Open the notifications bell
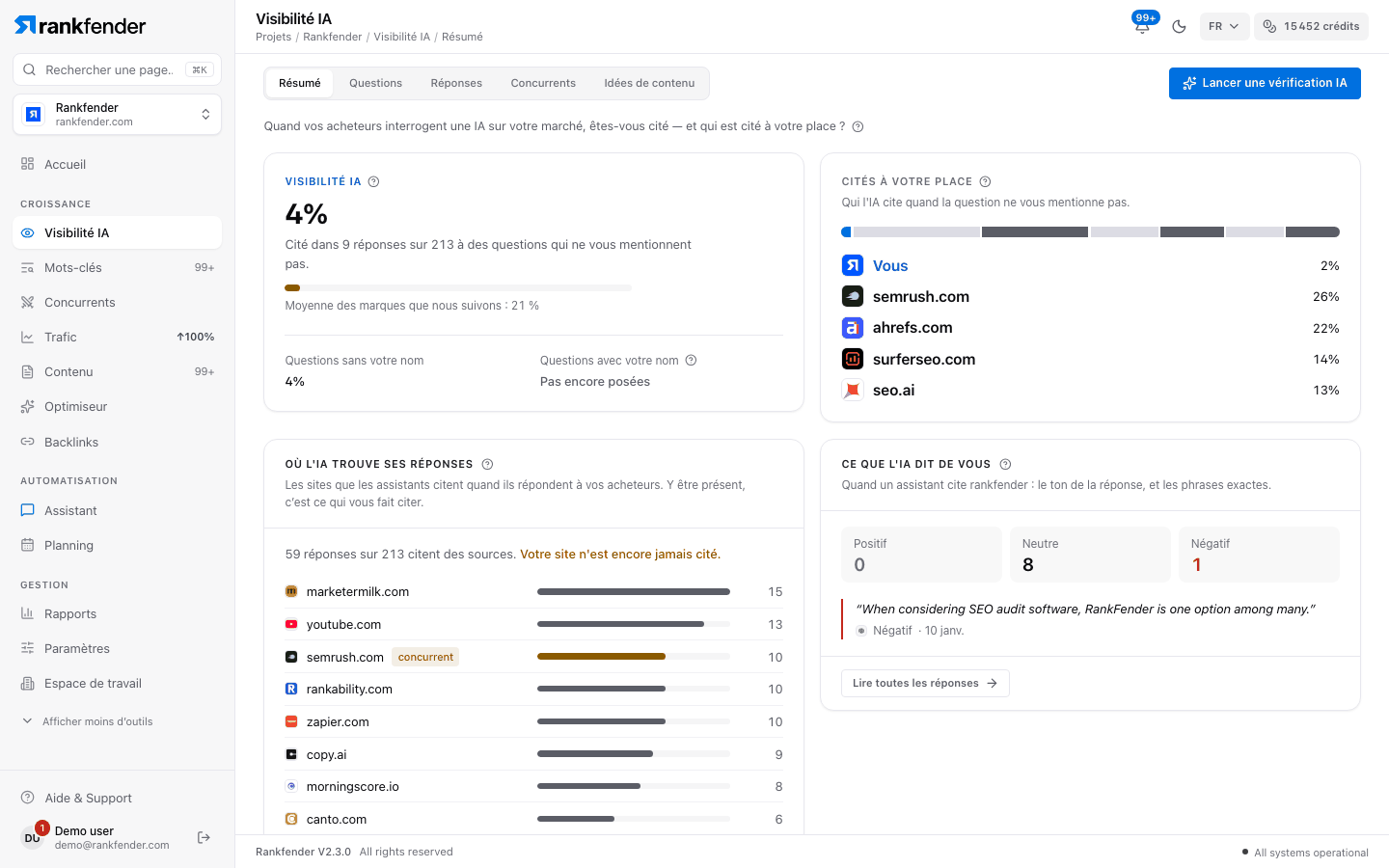 tap(1143, 26)
